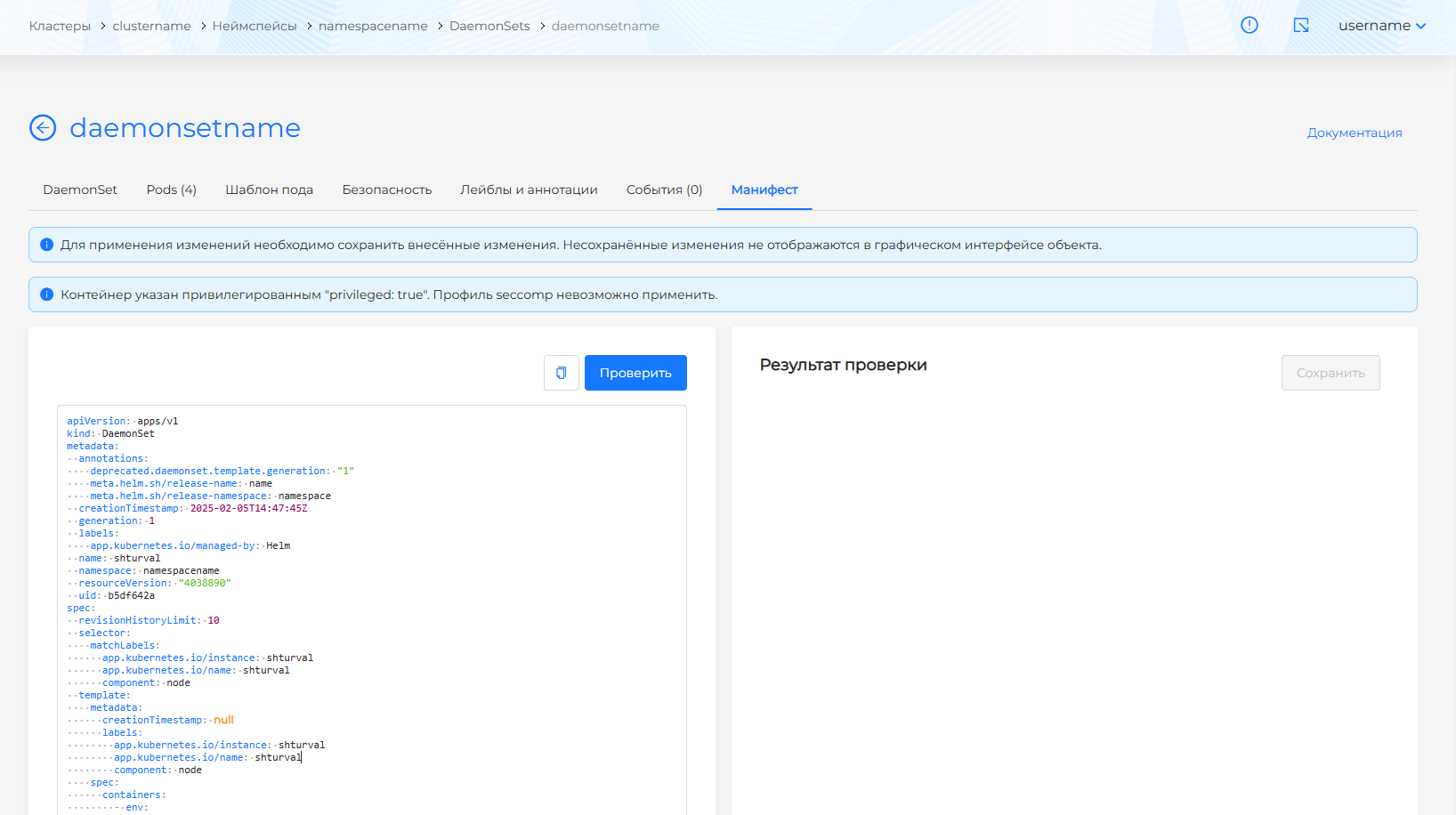Open the alert notifications icon in header

(x=1250, y=25)
